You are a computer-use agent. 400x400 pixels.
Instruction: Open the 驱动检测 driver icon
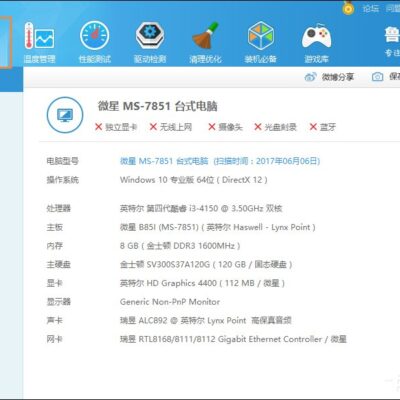(x=150, y=35)
